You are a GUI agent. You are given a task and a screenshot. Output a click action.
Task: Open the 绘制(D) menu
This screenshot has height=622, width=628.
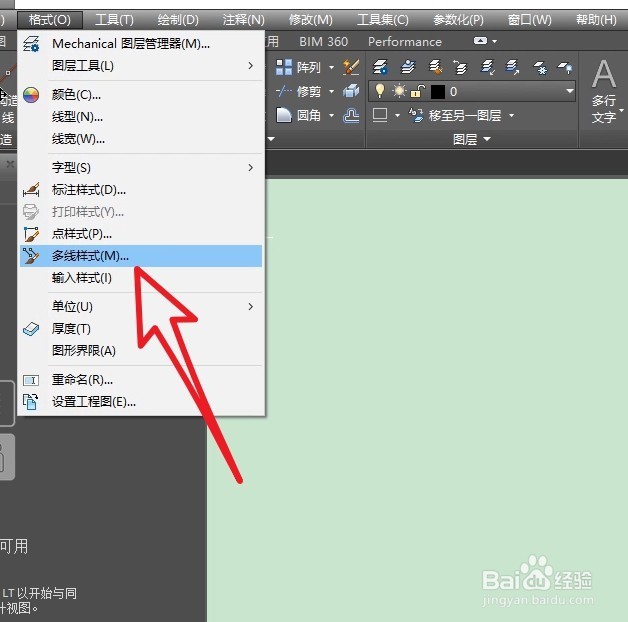tap(178, 20)
